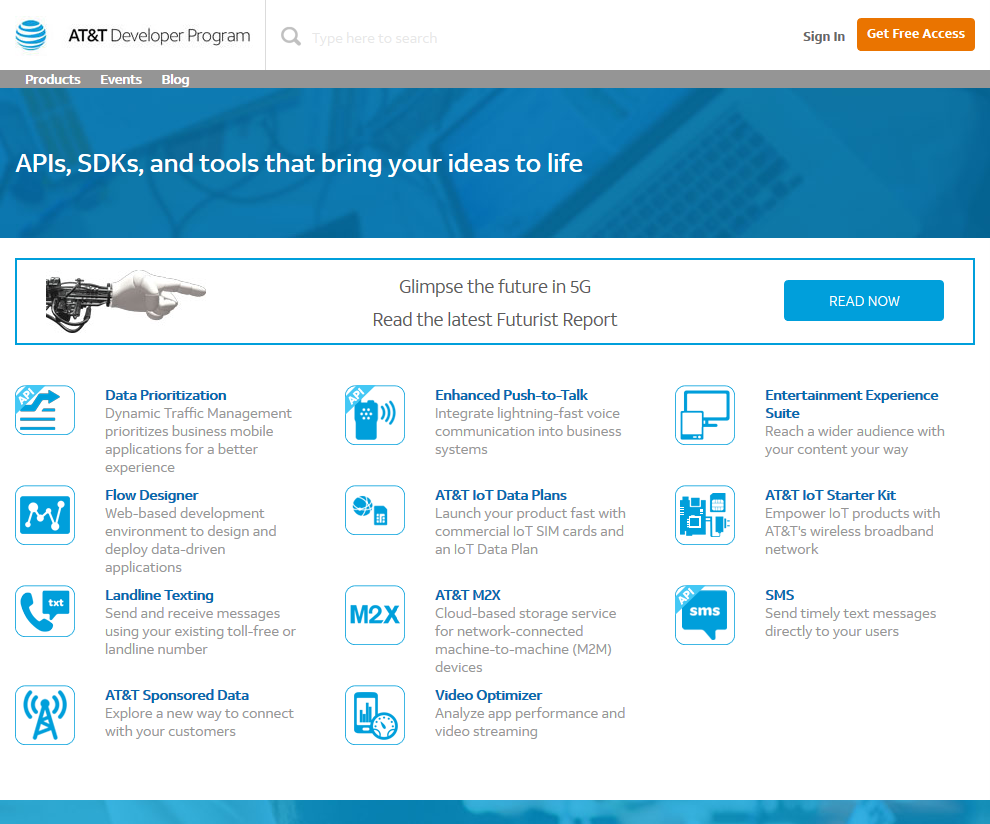Click the Web-based development environment description

[191, 540]
